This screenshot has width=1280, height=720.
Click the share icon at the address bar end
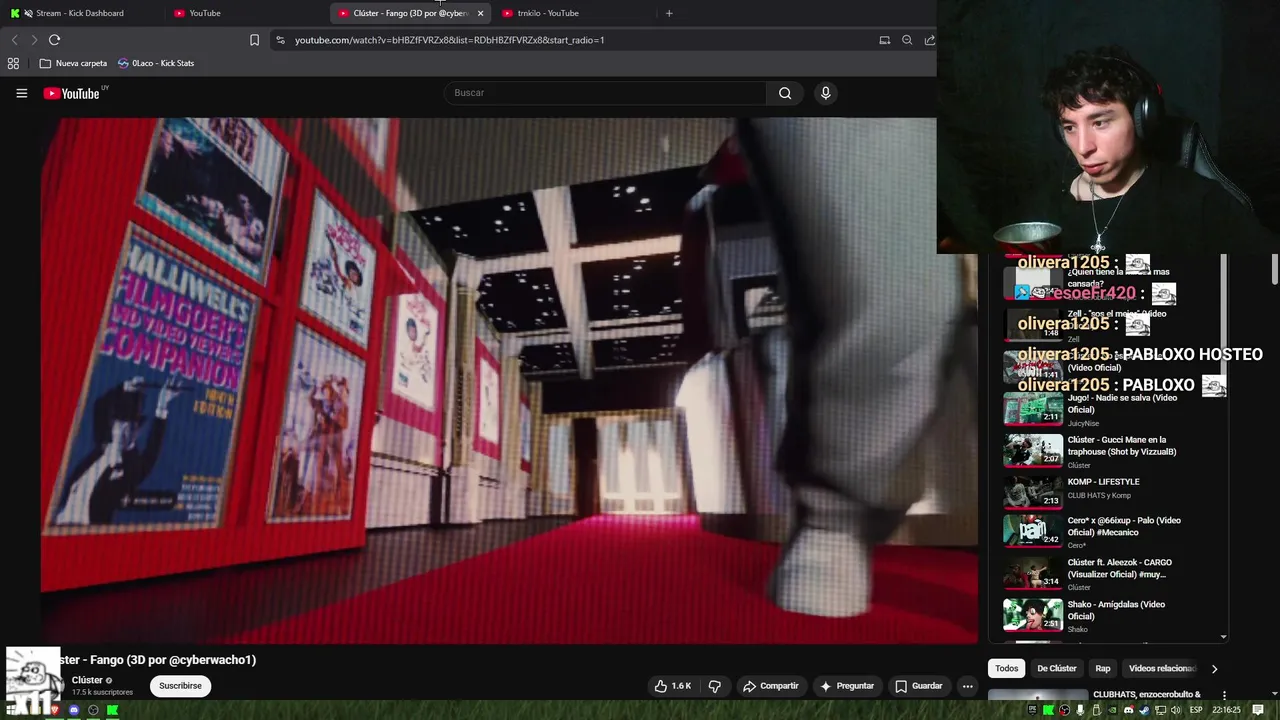pos(929,40)
